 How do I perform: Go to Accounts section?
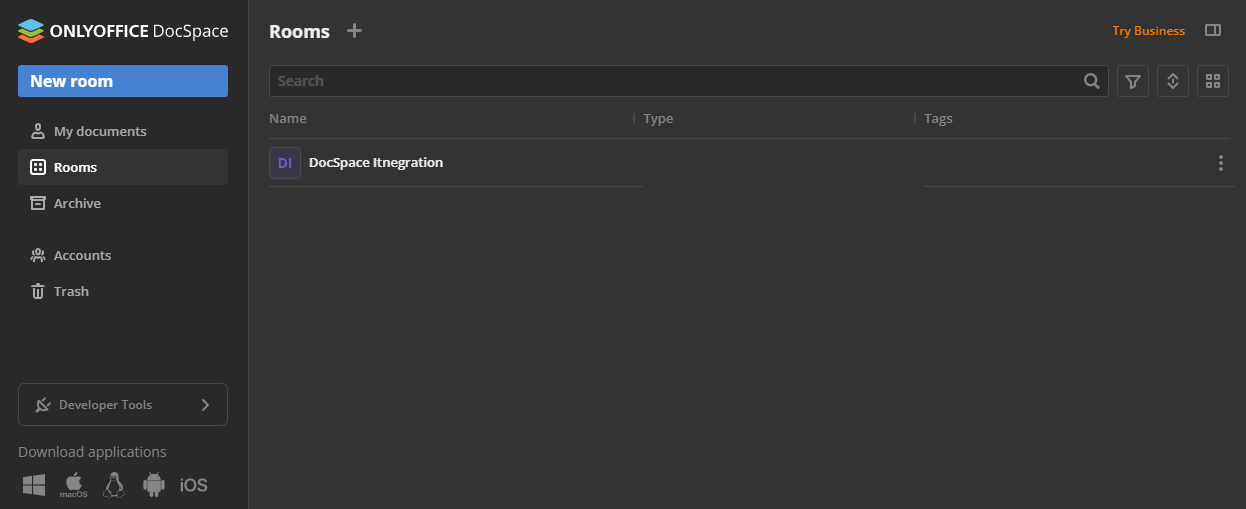123,255
